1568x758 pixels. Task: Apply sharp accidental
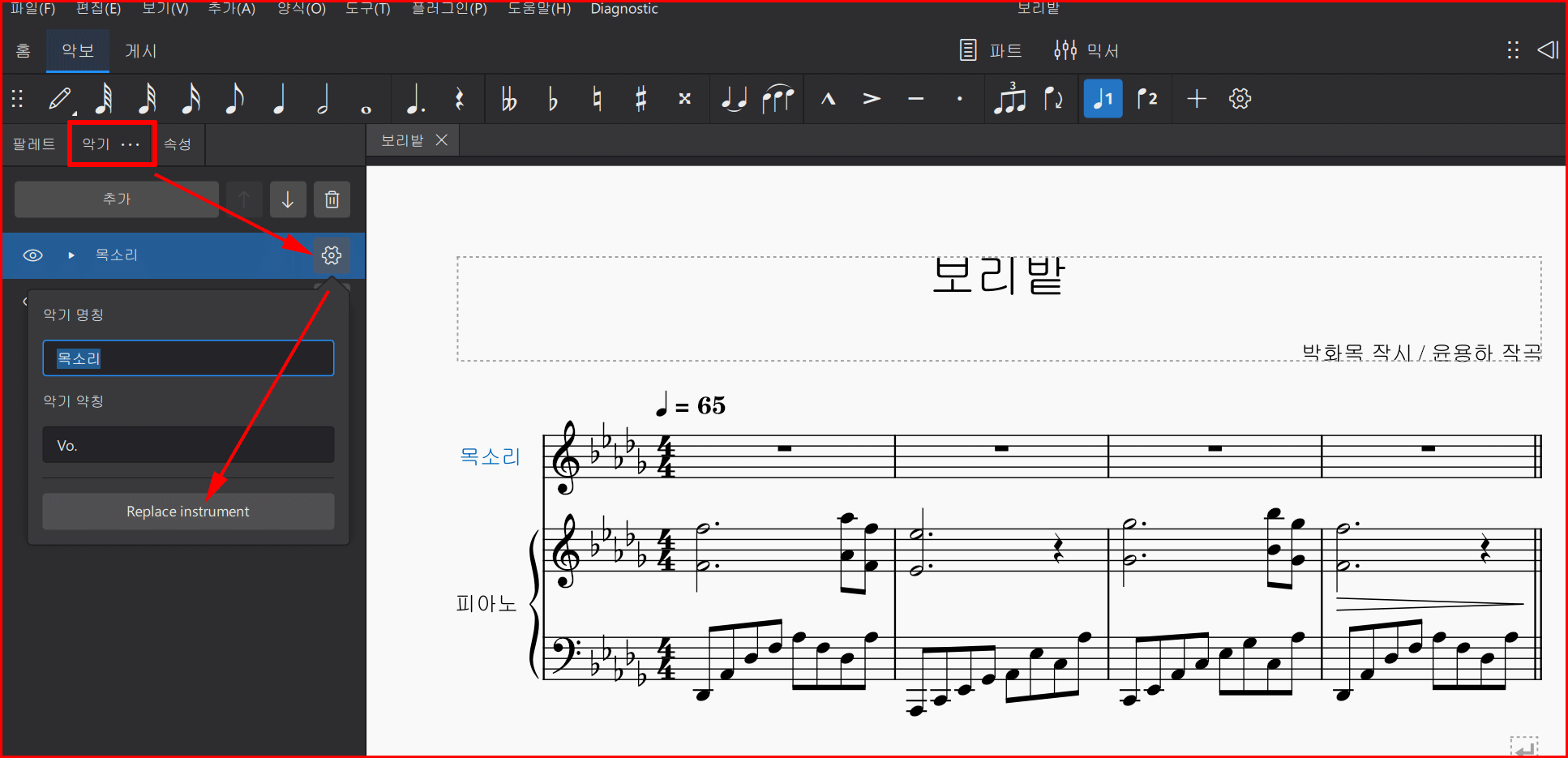641,99
